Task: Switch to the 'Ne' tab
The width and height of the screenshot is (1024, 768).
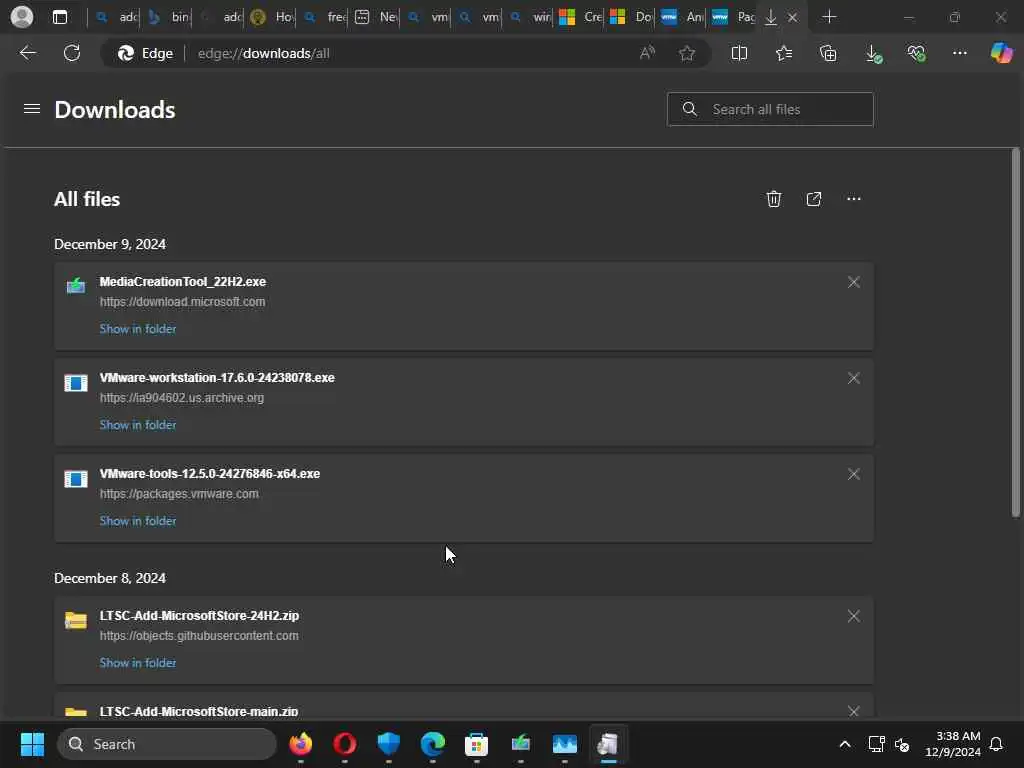Action: 374,17
